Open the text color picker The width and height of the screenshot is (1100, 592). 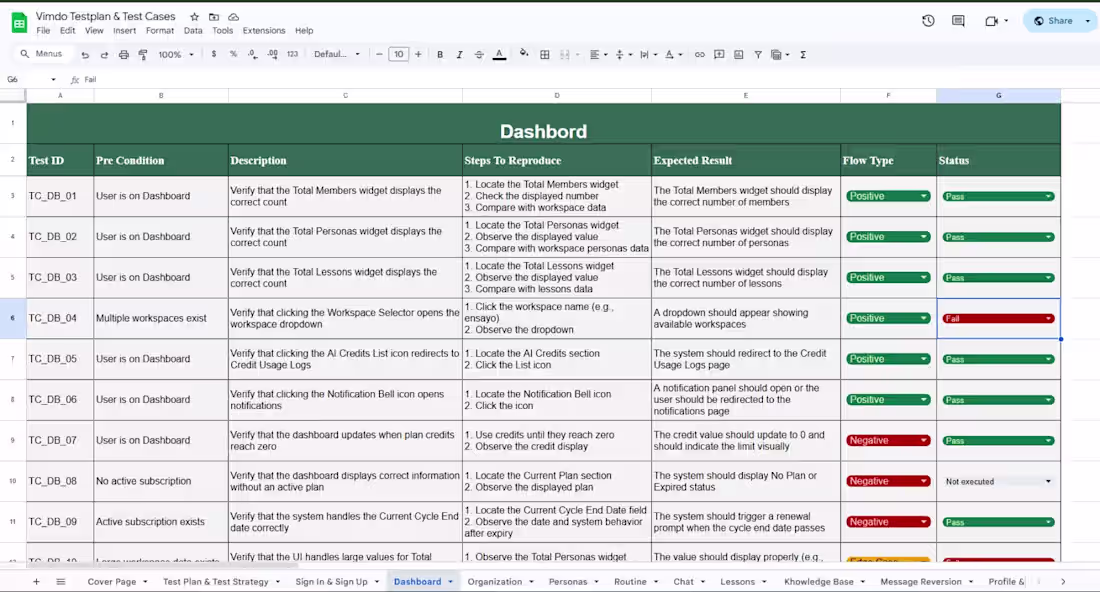(x=499, y=54)
